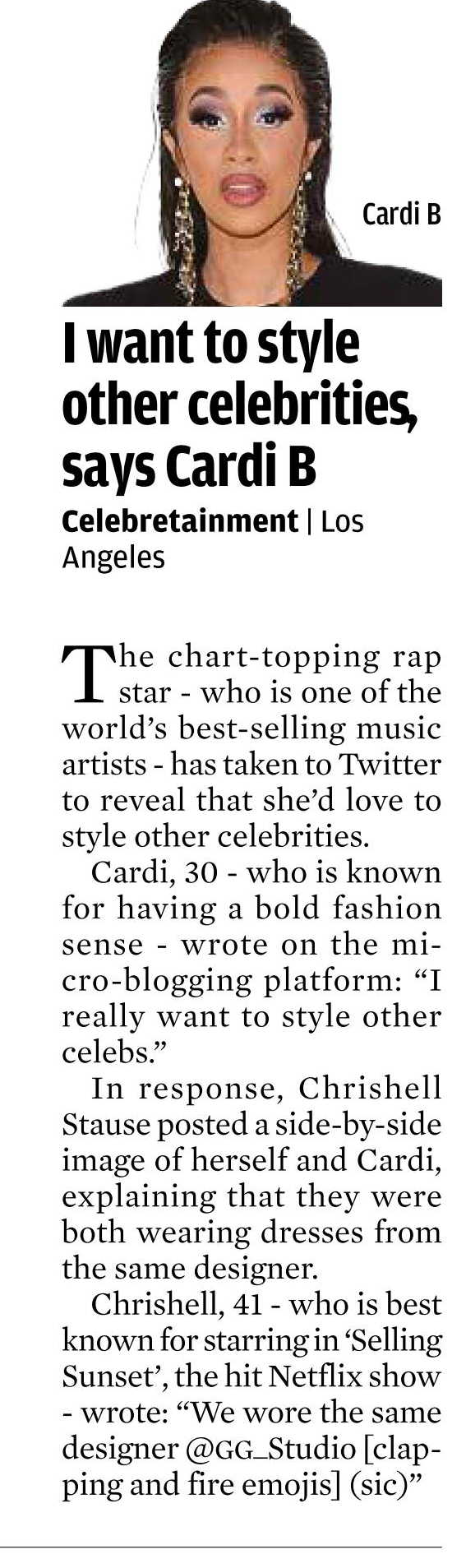466x1568 pixels.
Task: Click 'style other celebrities.' sentence ending
Action: pyautogui.click(x=214, y=836)
